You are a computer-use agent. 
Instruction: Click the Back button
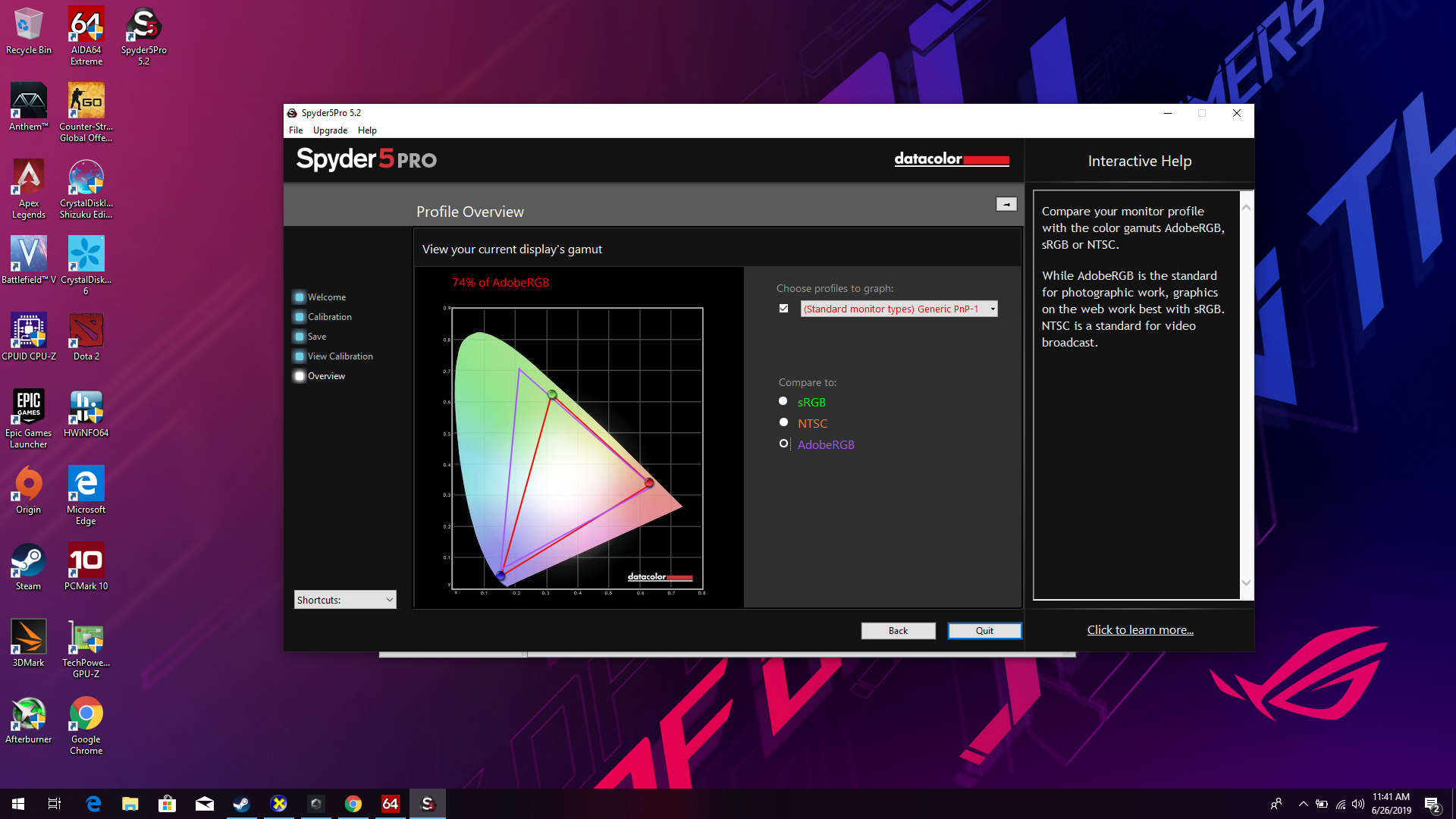(x=898, y=631)
